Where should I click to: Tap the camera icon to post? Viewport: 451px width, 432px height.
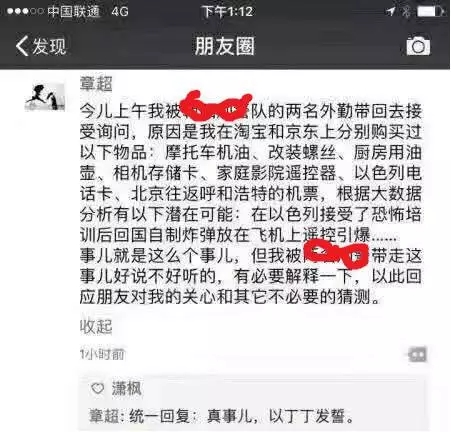(418, 46)
